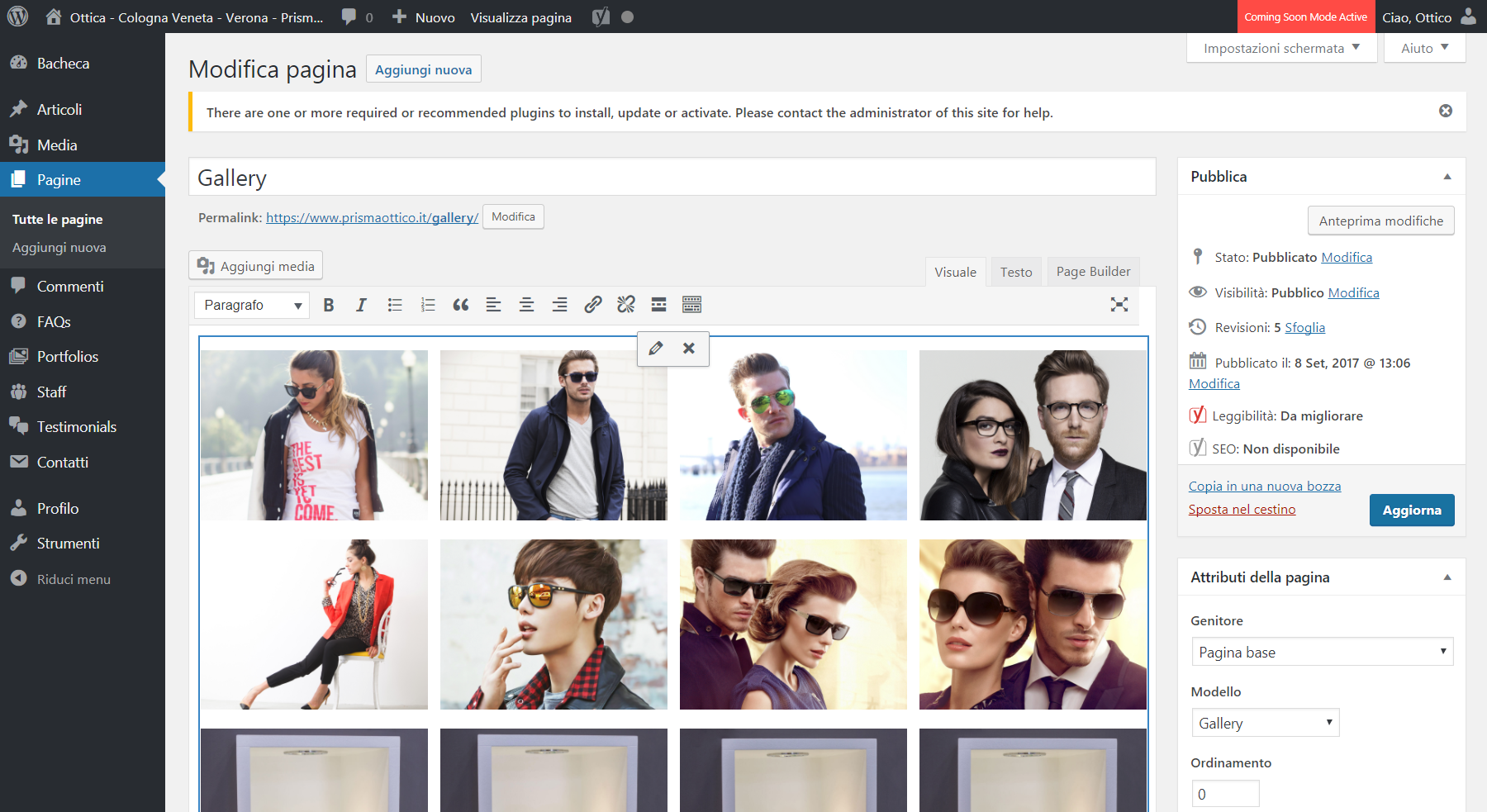Expand the Impostazioni schermata options

point(1280,48)
